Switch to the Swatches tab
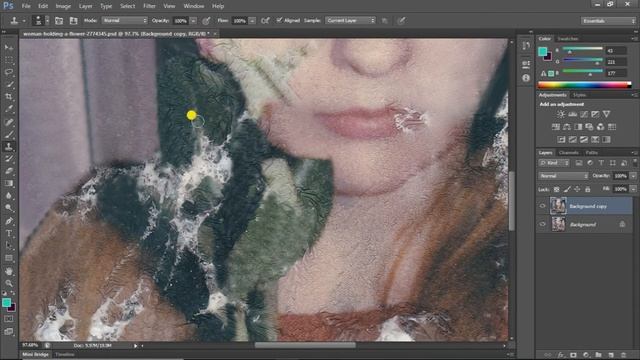 coord(568,39)
